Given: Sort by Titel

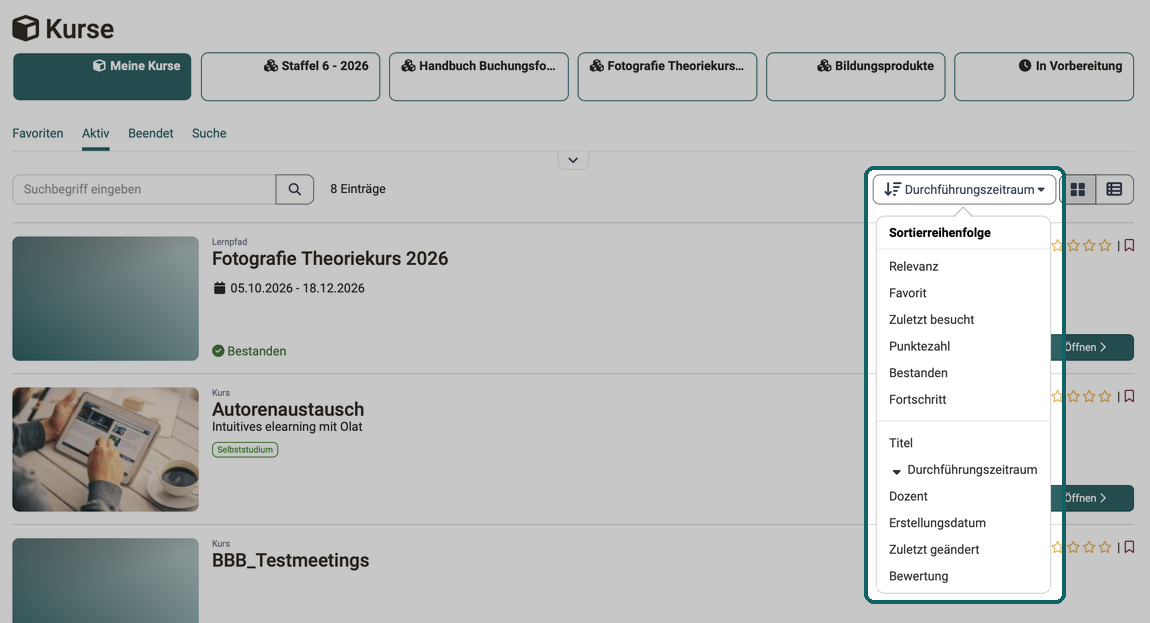Looking at the screenshot, I should tap(901, 443).
